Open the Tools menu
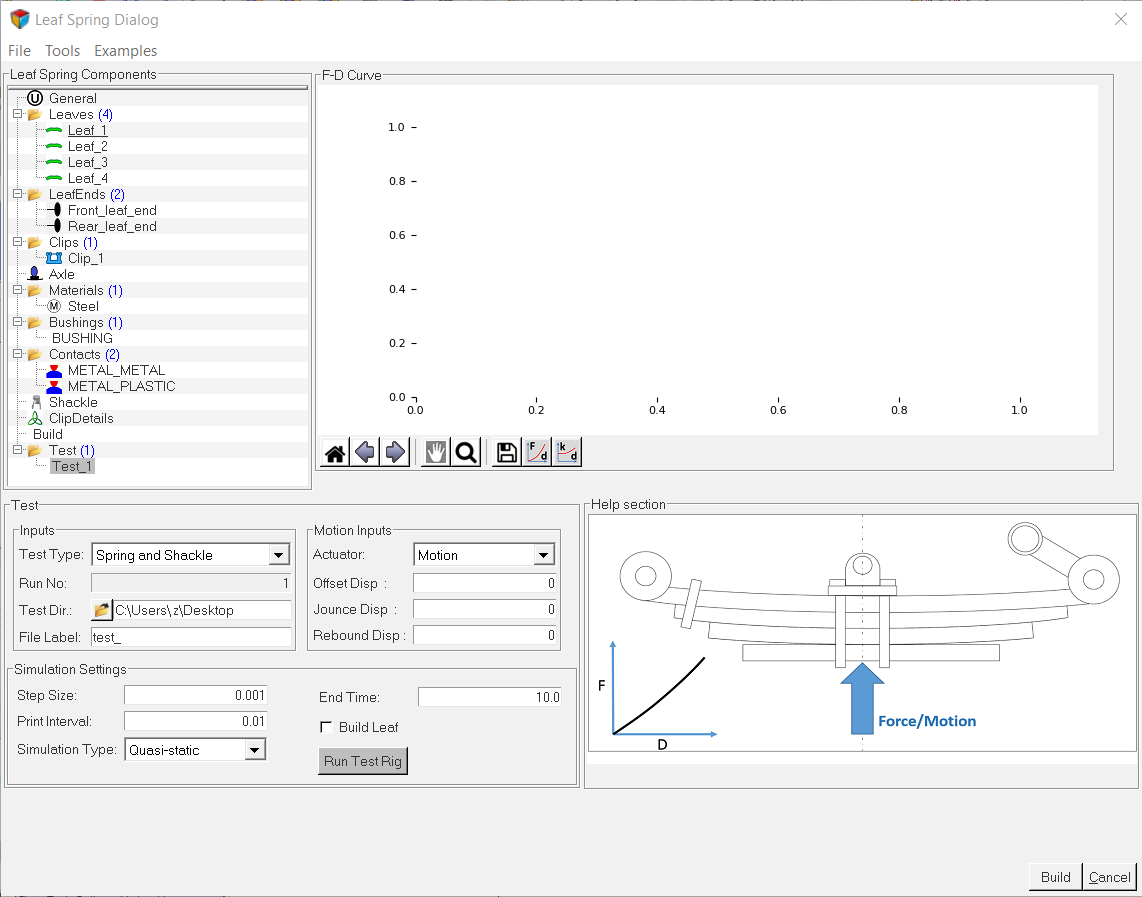The image size is (1142, 897). coord(62,51)
